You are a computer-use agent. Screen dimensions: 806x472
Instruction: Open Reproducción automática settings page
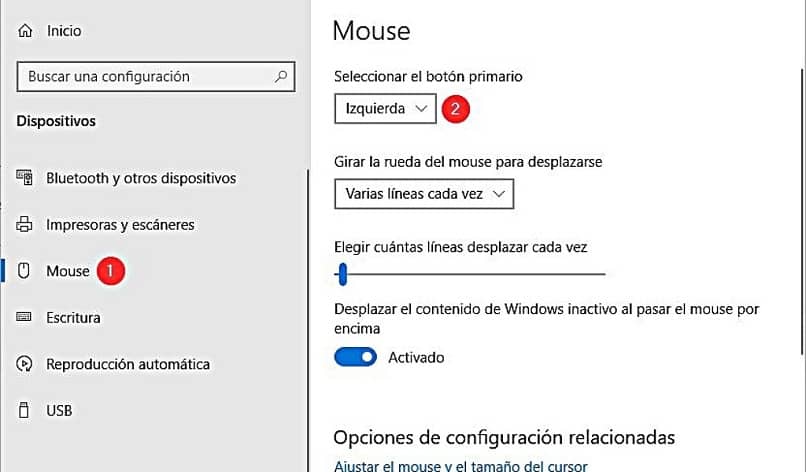128,364
